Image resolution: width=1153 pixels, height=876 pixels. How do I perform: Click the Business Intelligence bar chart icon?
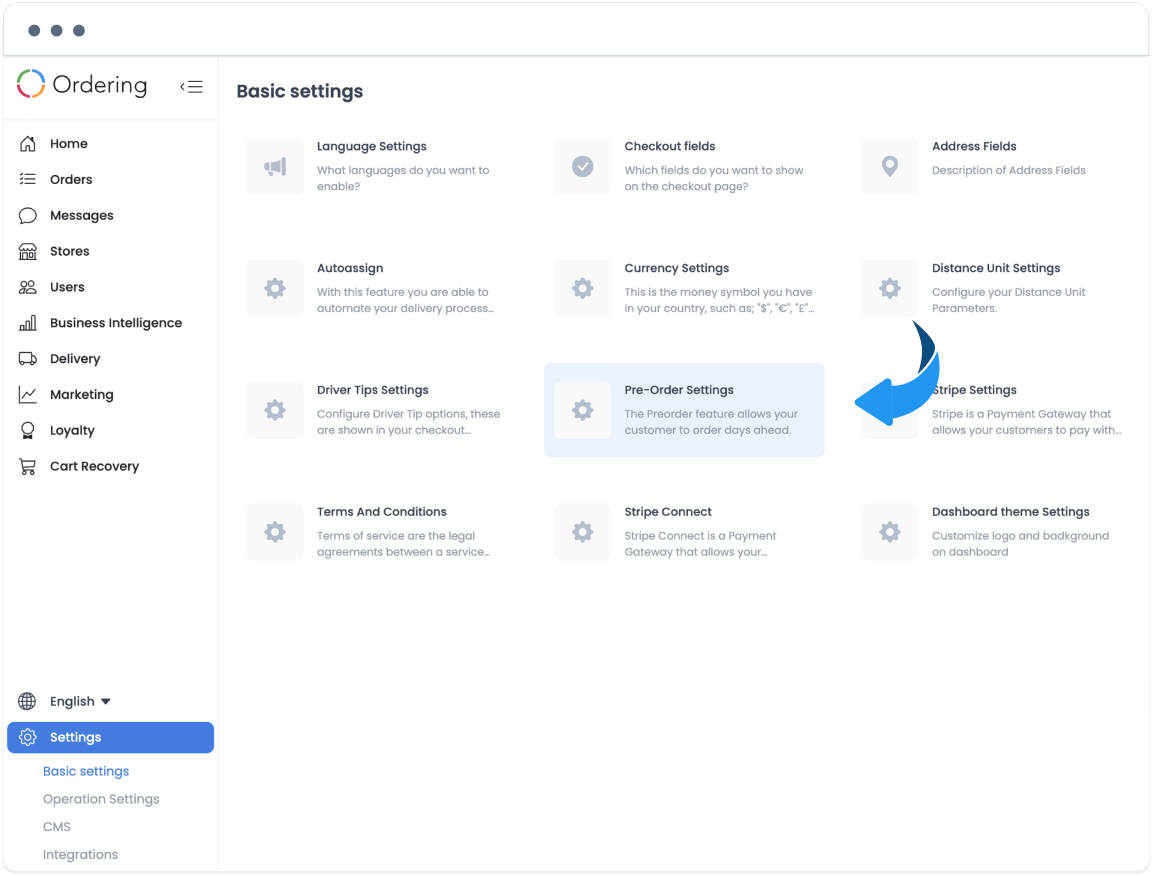tap(28, 323)
